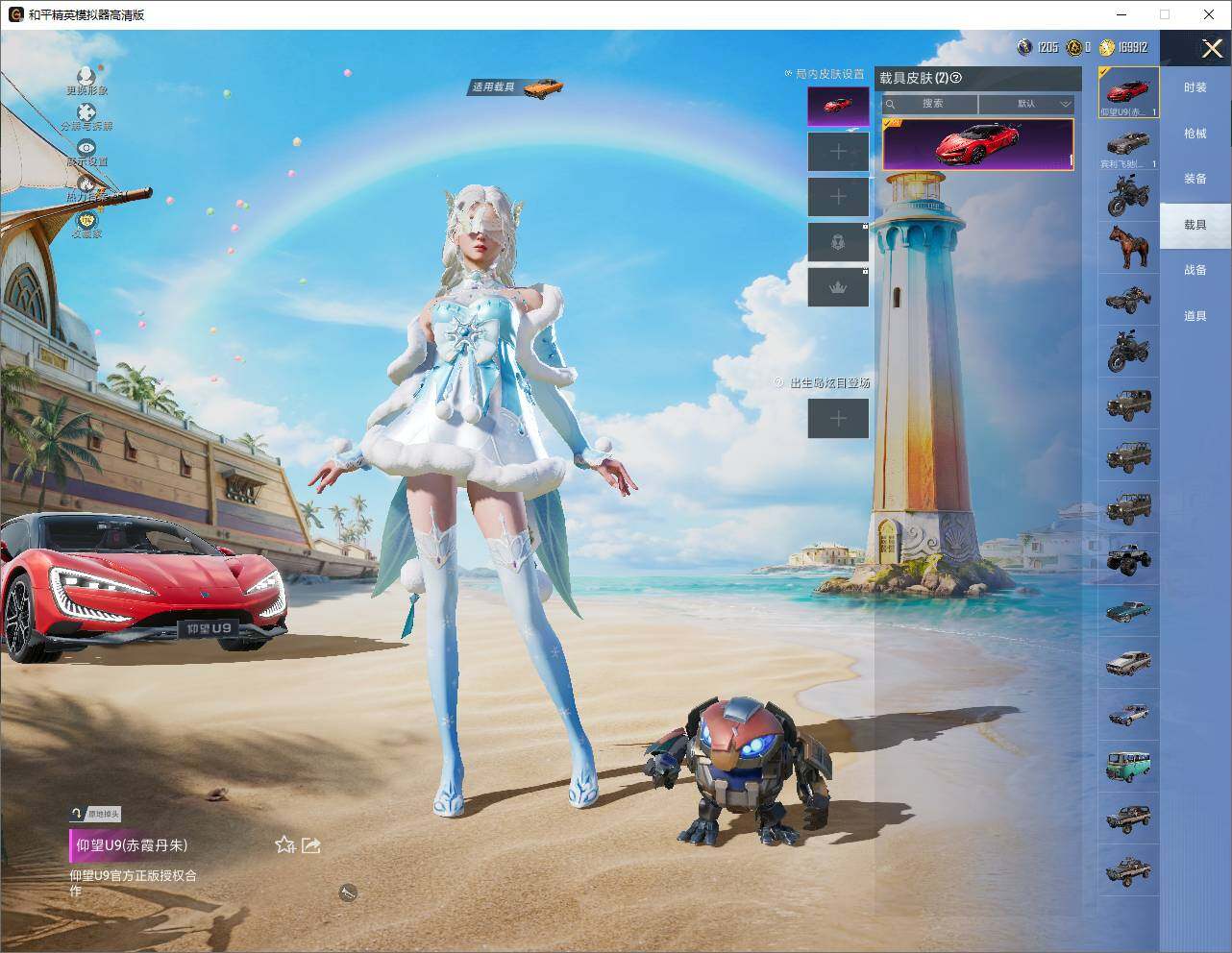The height and width of the screenshot is (953, 1232).
Task: Select the monster truck vehicle
Action: coord(1129,559)
